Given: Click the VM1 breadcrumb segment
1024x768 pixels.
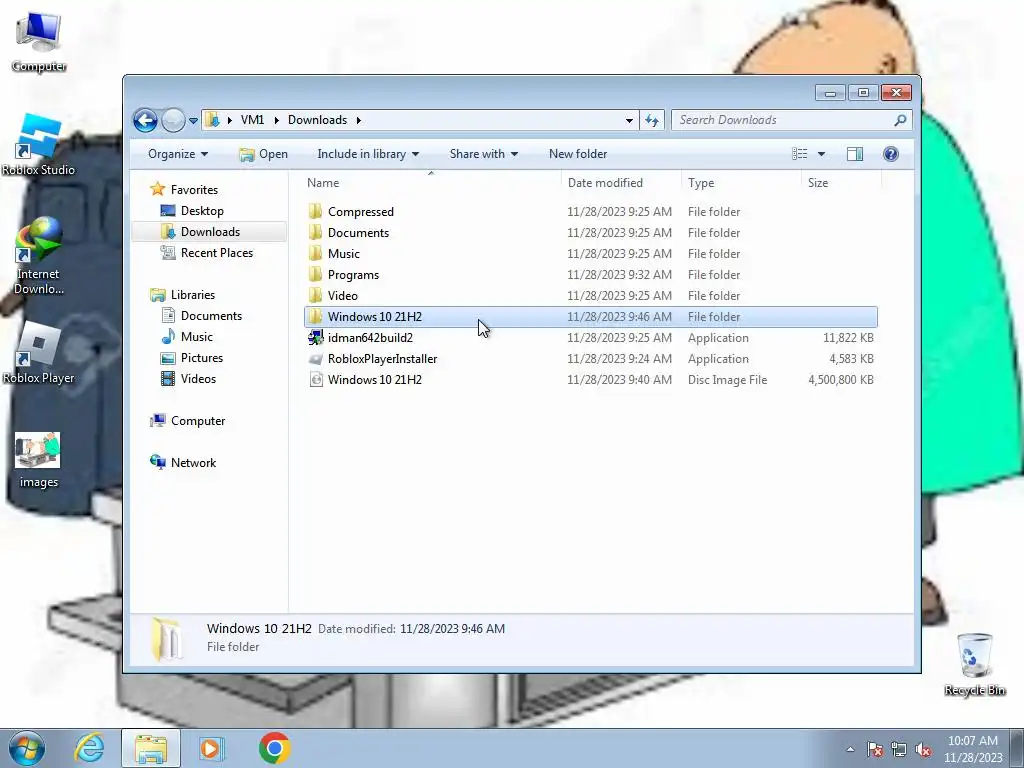Looking at the screenshot, I should tap(252, 120).
